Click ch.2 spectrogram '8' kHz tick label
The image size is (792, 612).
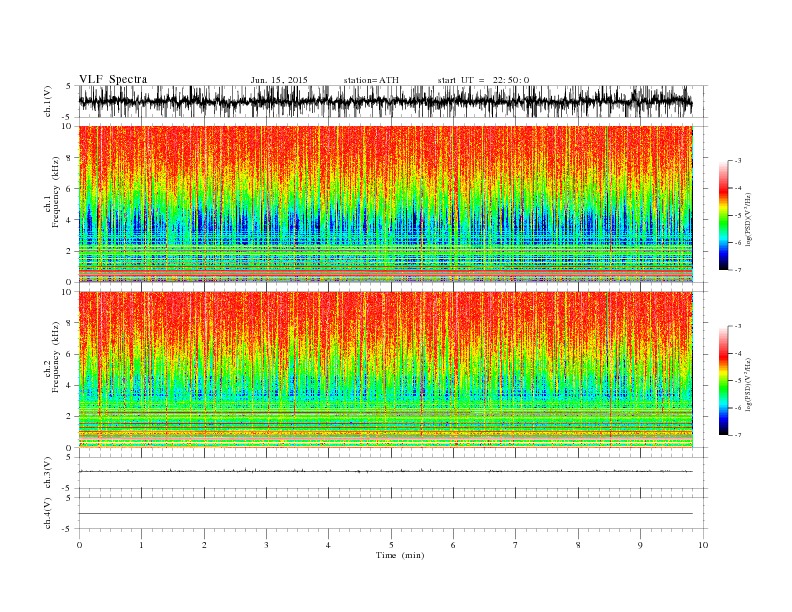click(70, 323)
